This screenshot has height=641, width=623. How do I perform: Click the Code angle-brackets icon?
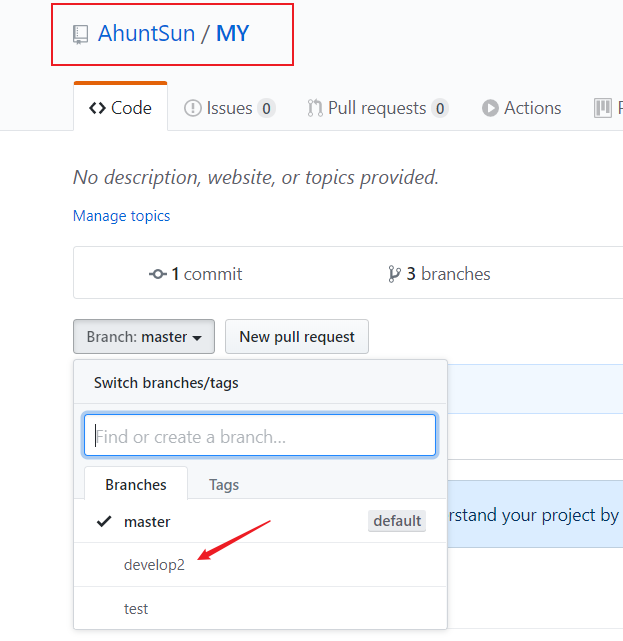tap(97, 108)
